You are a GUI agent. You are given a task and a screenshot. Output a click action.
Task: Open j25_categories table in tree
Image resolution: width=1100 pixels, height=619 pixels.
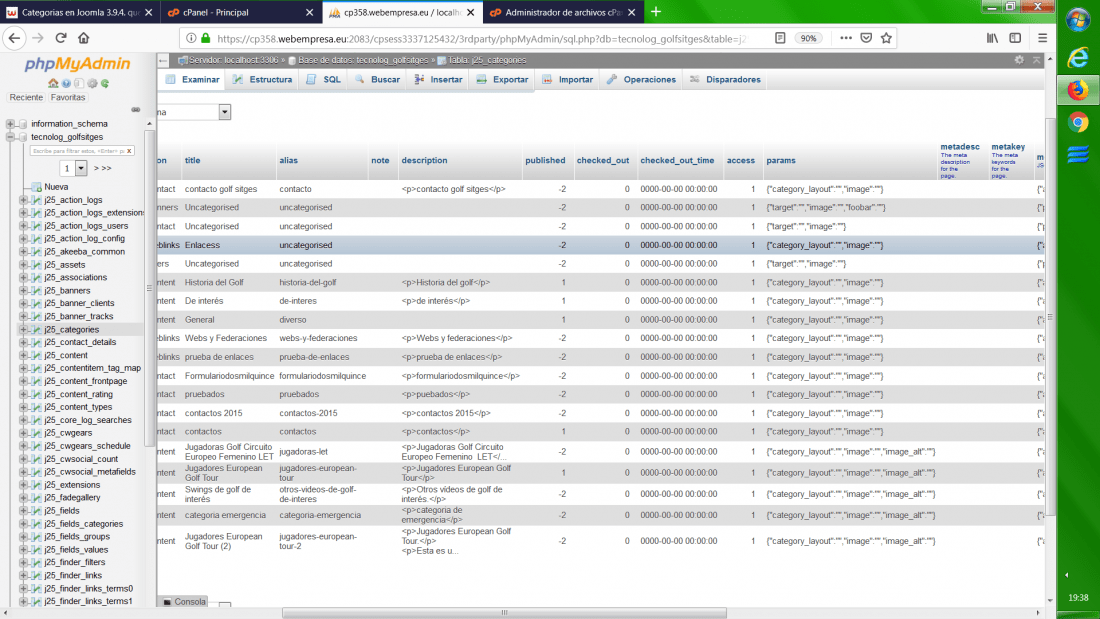click(x=72, y=330)
